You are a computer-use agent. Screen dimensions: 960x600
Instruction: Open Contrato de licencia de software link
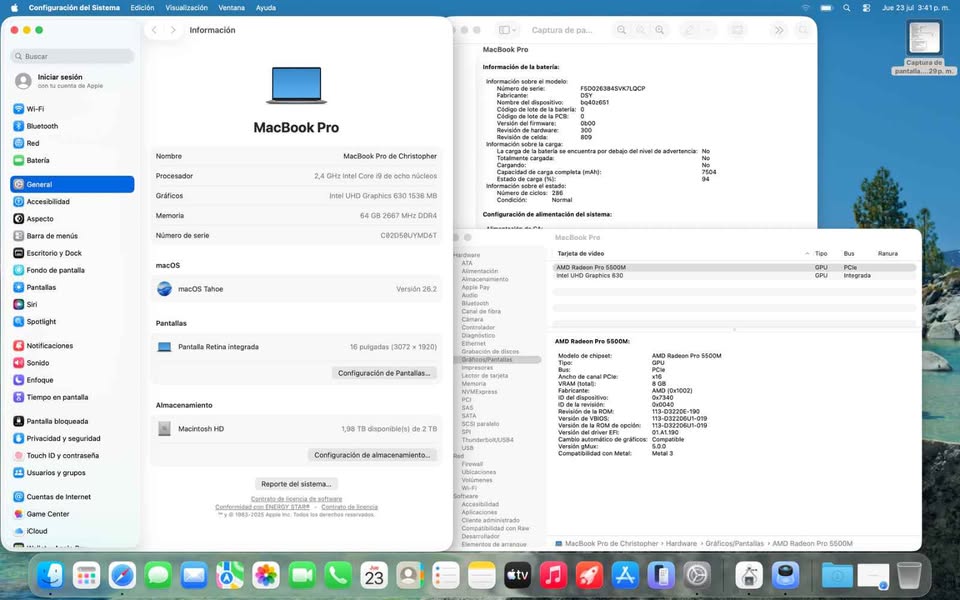[296, 499]
